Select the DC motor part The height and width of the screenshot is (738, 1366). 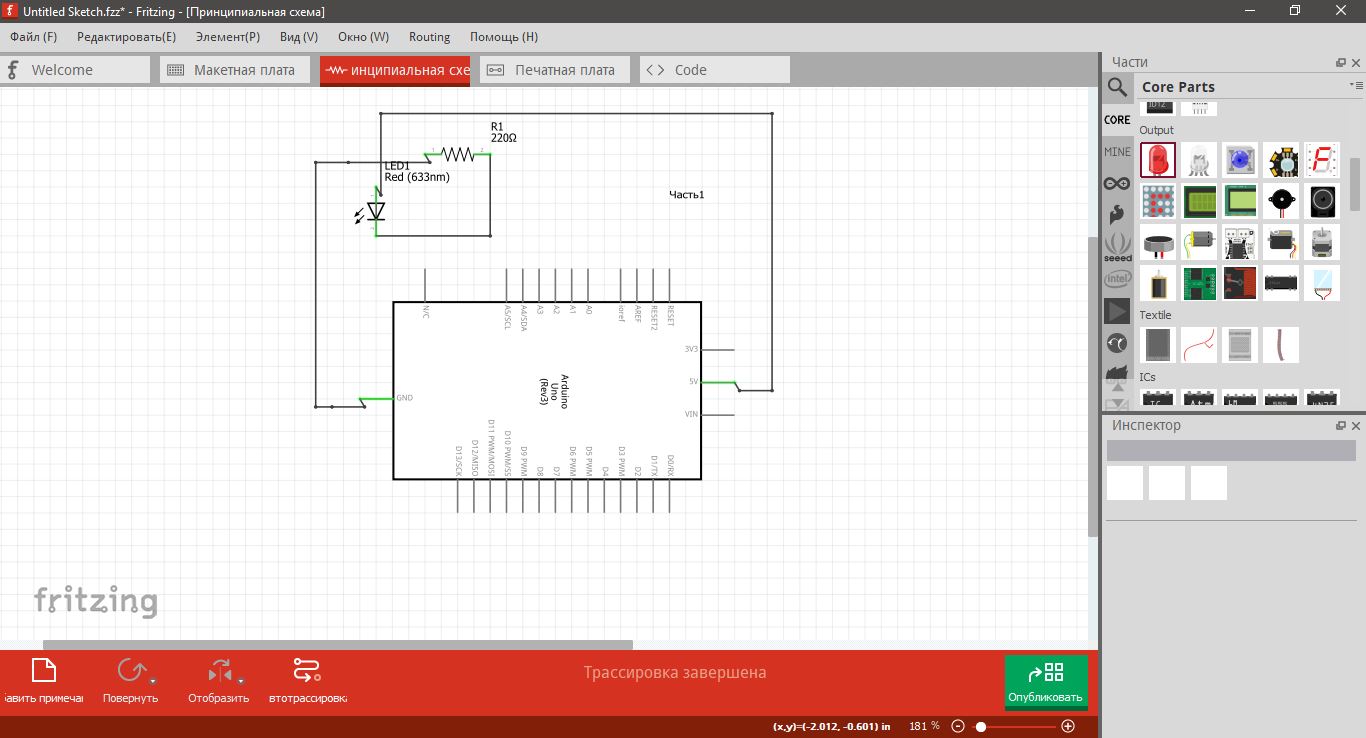click(1199, 242)
